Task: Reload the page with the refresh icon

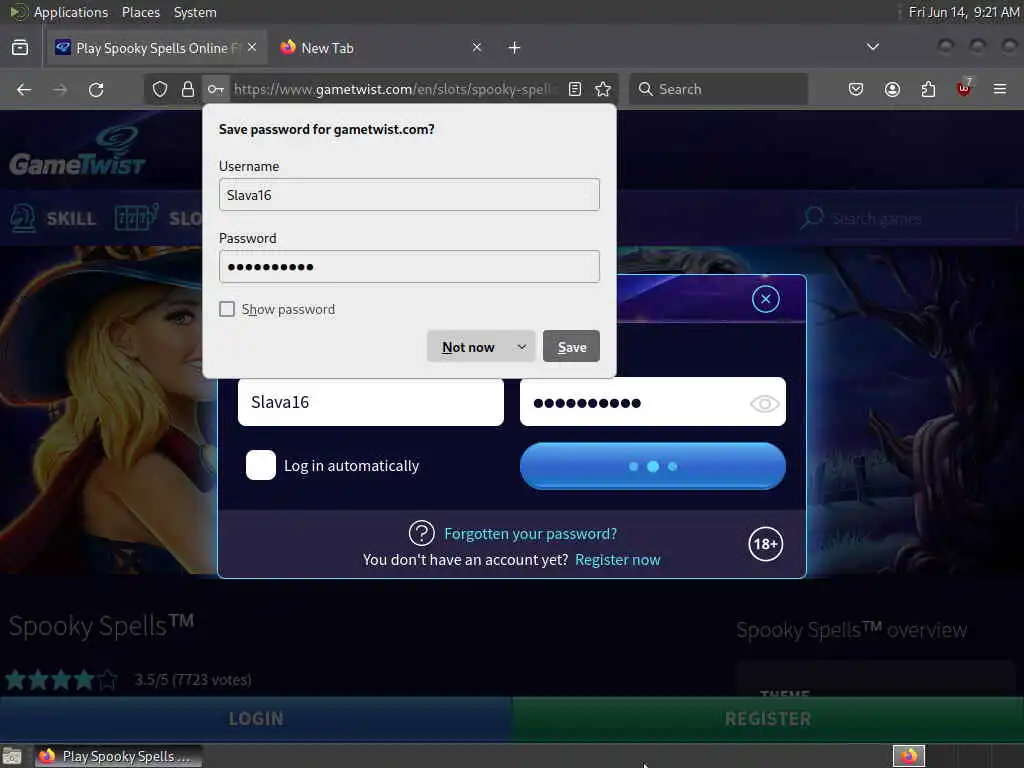Action: tap(96, 89)
